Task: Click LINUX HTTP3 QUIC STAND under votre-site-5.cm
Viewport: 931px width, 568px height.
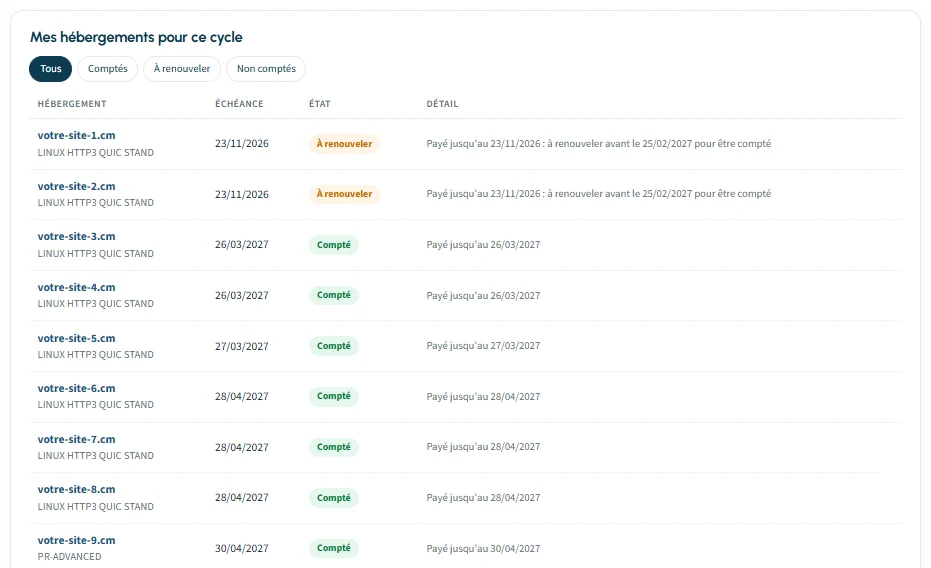Action: coord(96,354)
